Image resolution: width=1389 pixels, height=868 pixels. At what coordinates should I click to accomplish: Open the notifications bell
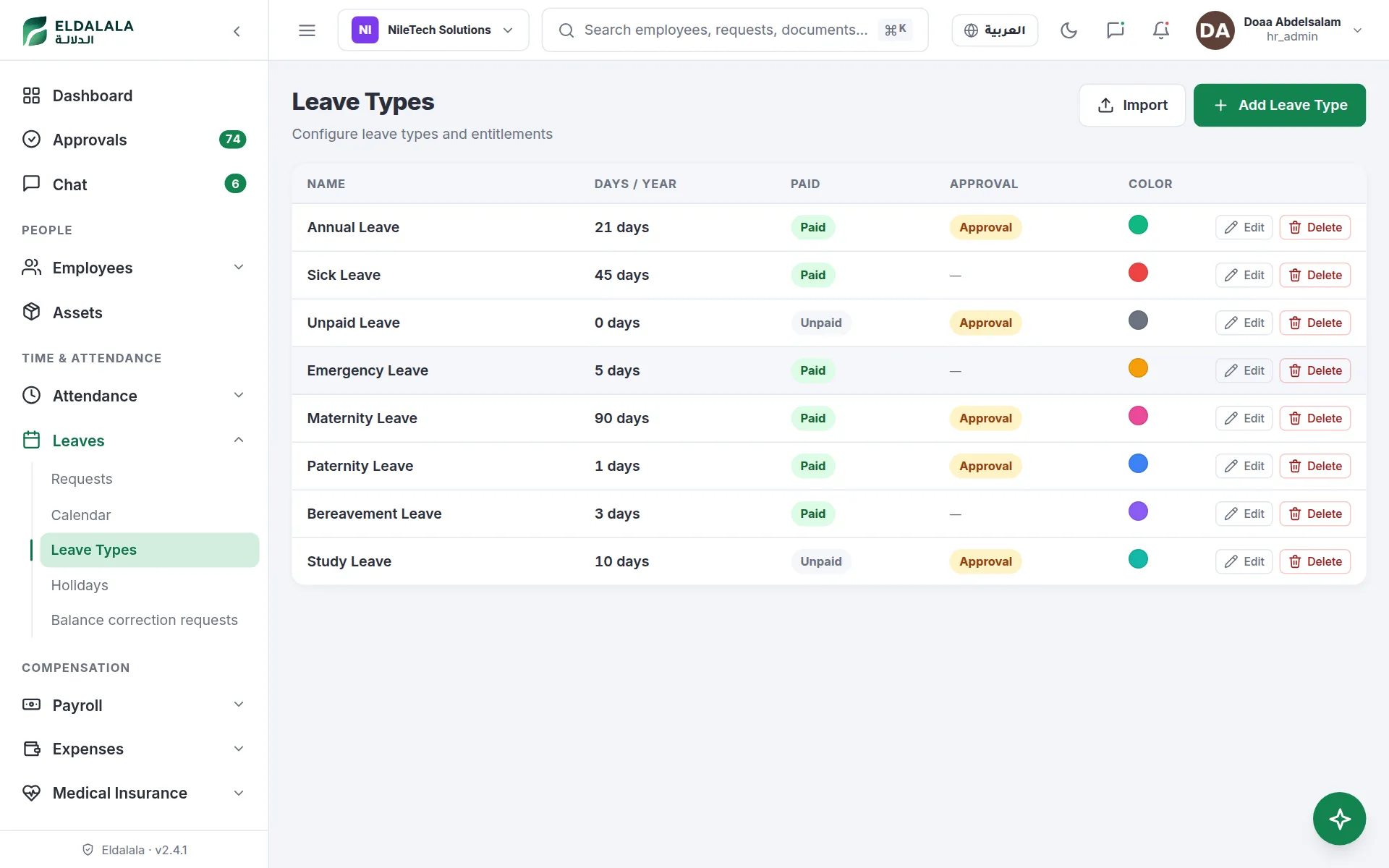point(1161,30)
